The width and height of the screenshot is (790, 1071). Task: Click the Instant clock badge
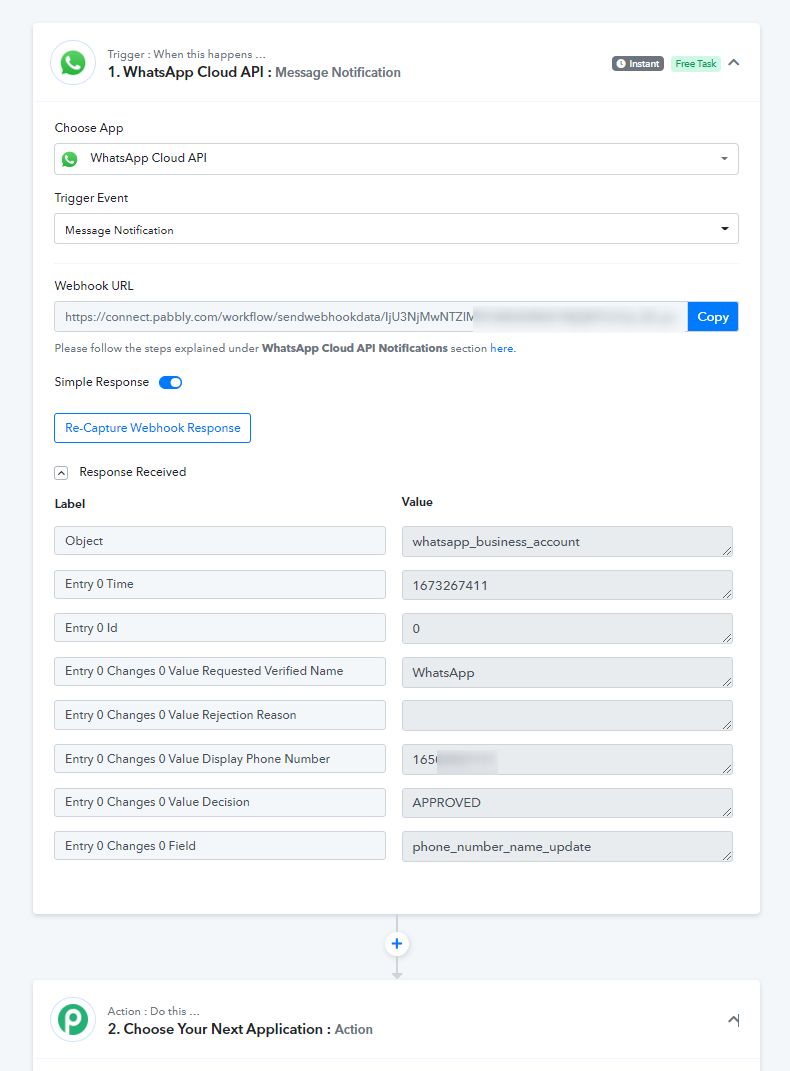tap(638, 64)
